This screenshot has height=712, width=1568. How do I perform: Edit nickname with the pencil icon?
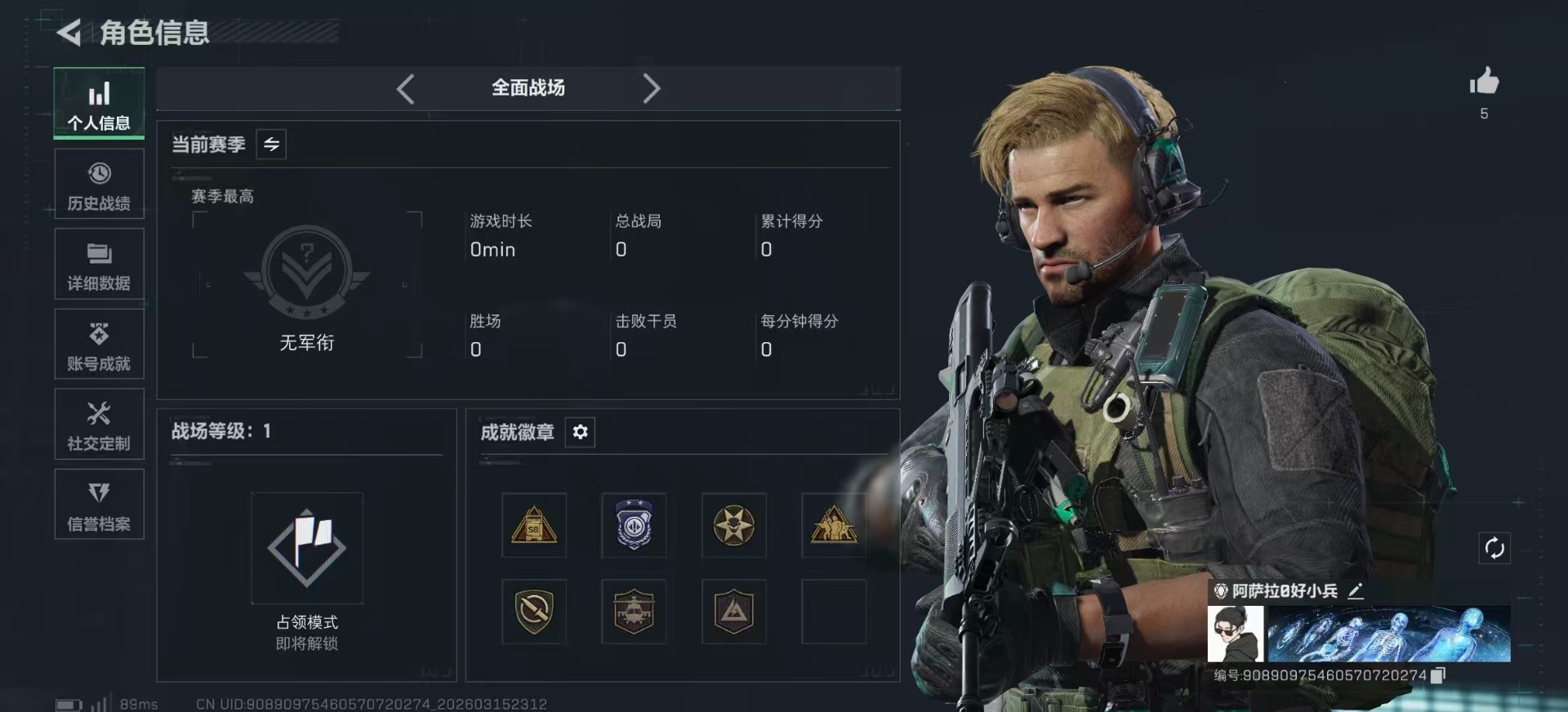point(1356,591)
